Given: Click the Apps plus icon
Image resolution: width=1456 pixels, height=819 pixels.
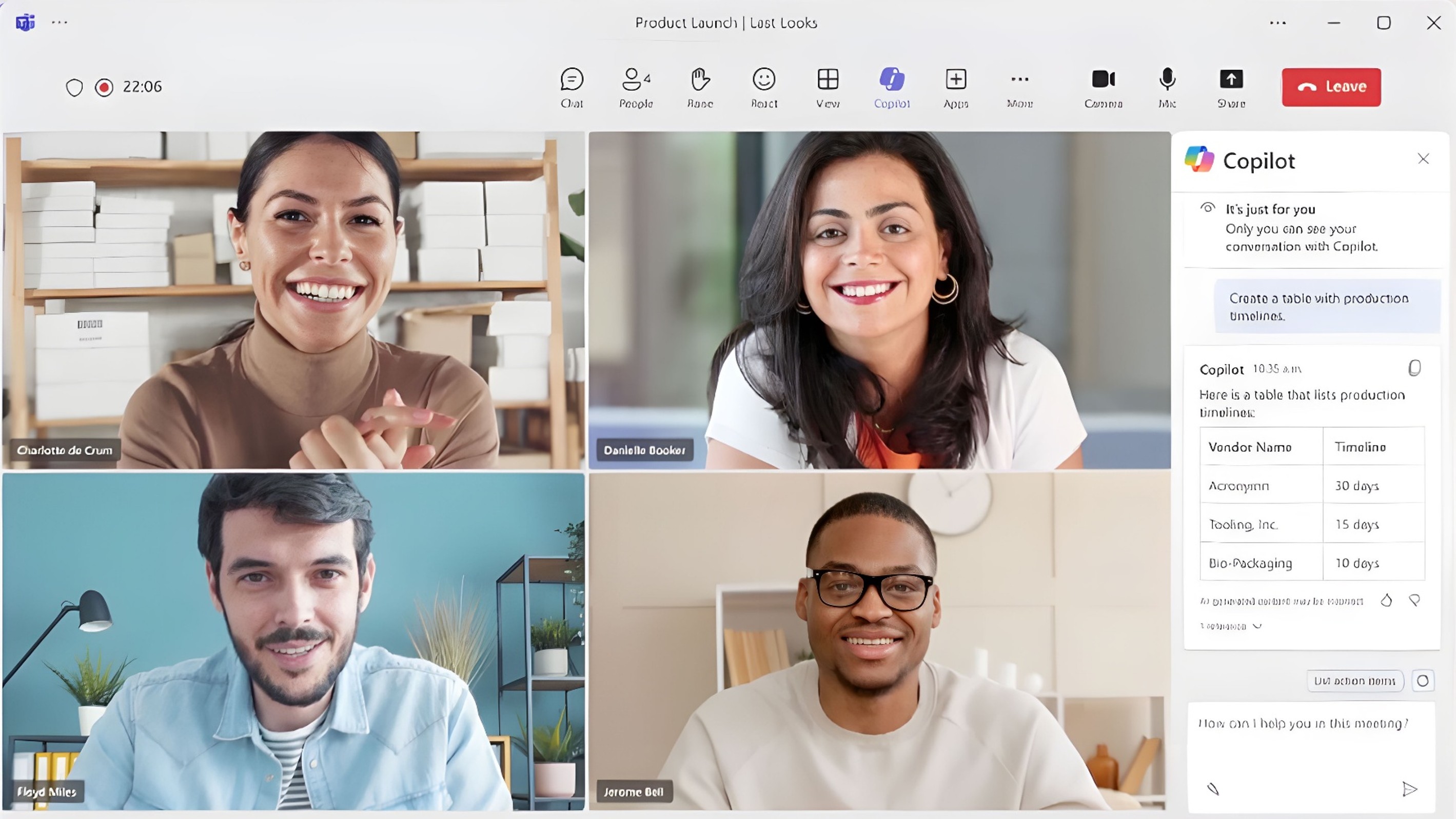Looking at the screenshot, I should [x=956, y=79].
